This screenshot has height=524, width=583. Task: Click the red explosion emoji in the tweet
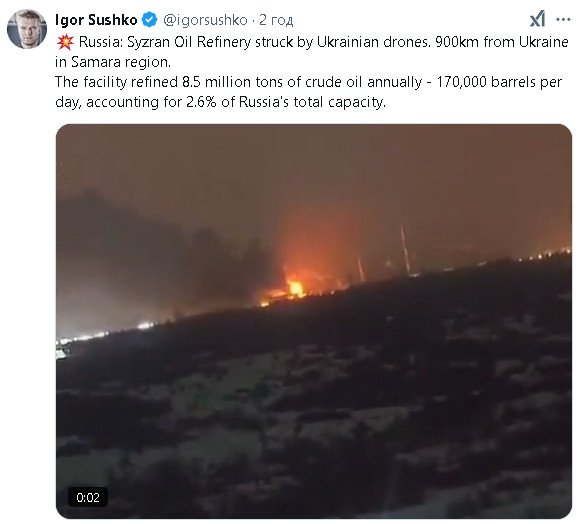point(65,42)
